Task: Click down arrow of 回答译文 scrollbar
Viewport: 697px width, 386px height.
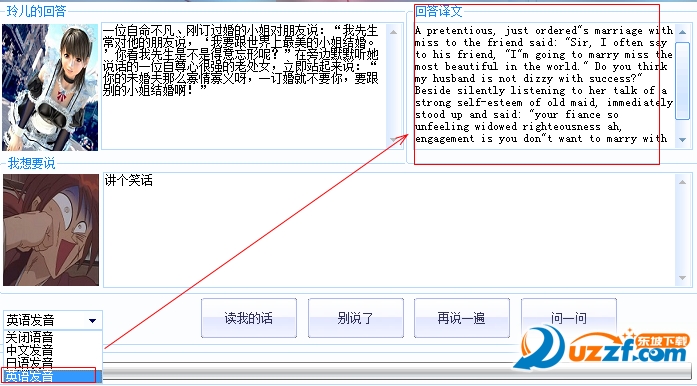Action: [x=682, y=140]
